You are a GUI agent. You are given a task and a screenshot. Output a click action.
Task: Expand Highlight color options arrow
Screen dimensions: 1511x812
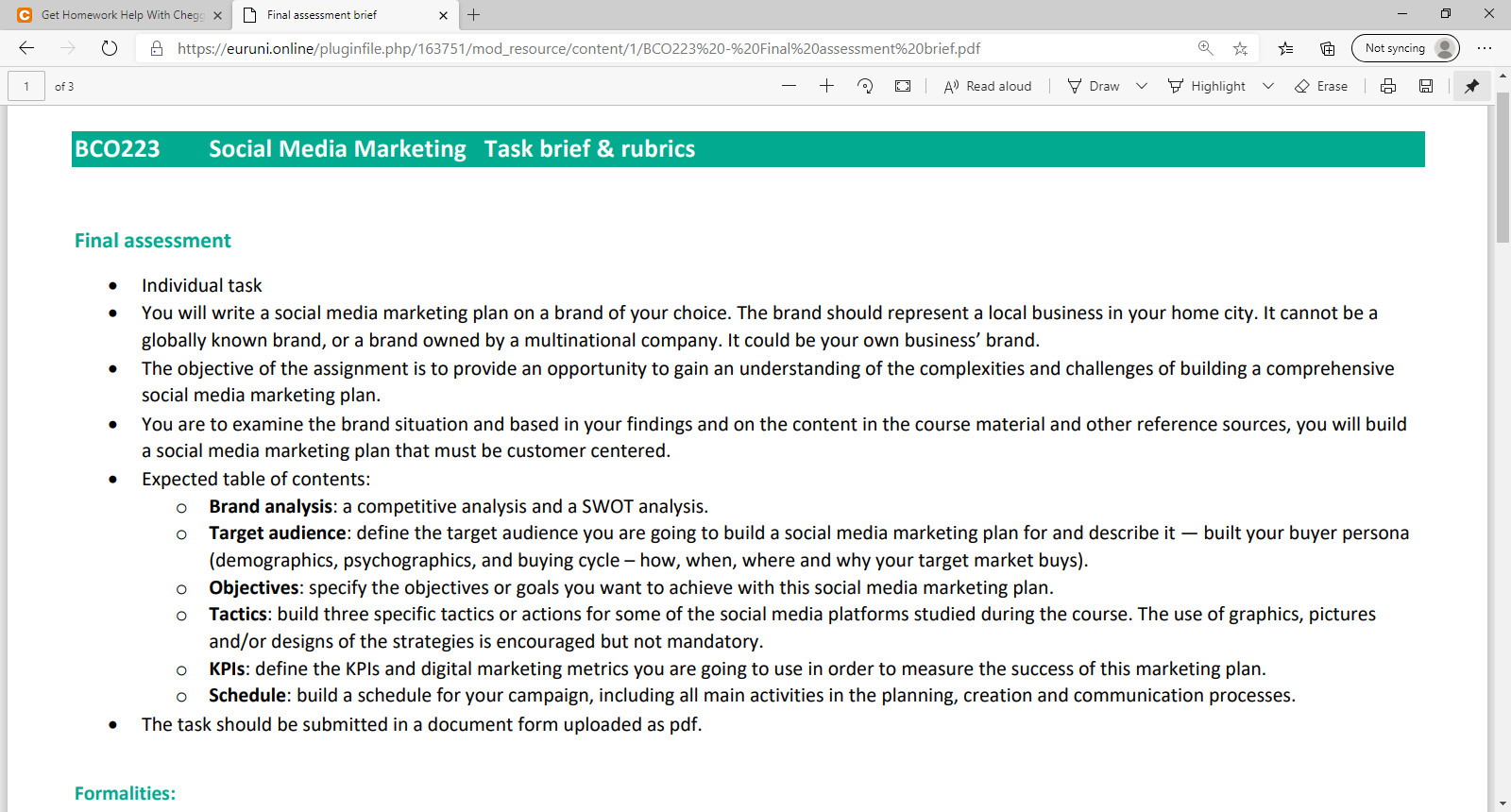(x=1268, y=86)
